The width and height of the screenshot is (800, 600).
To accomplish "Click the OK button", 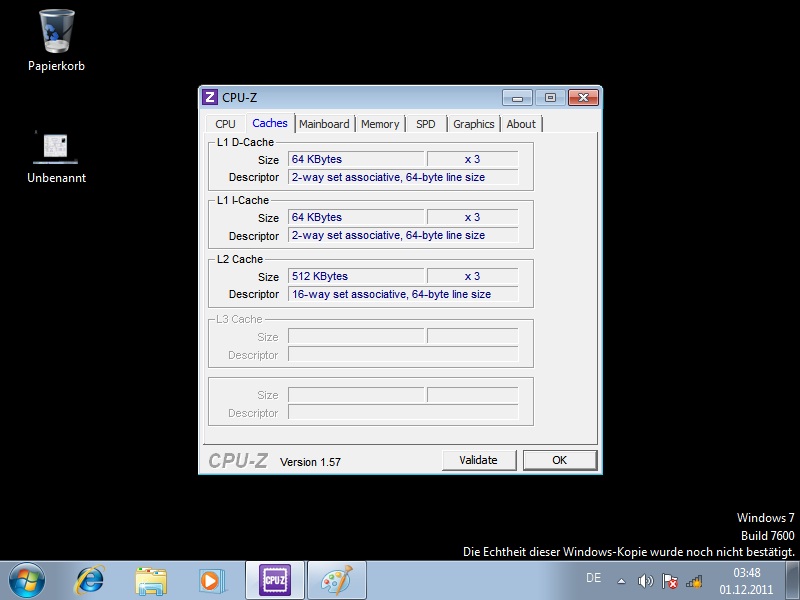I will pos(560,460).
